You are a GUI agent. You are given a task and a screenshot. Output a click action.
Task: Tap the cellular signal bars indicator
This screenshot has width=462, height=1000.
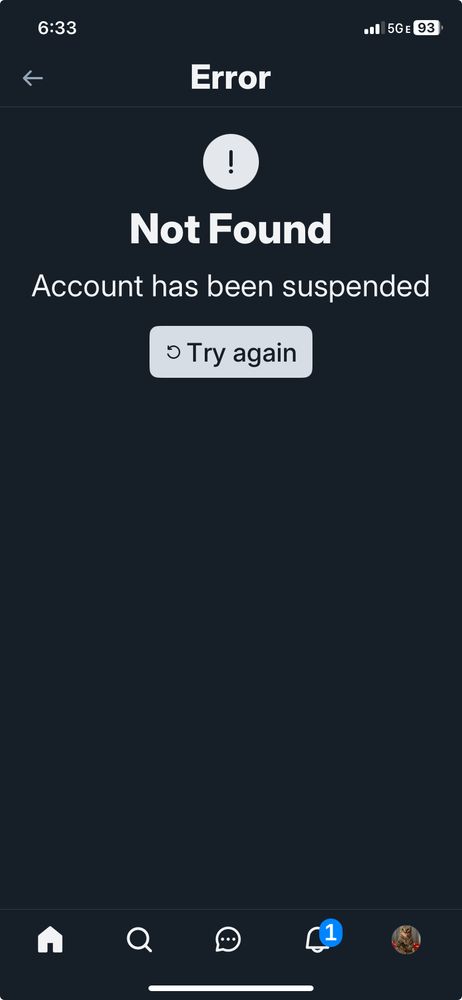(374, 29)
